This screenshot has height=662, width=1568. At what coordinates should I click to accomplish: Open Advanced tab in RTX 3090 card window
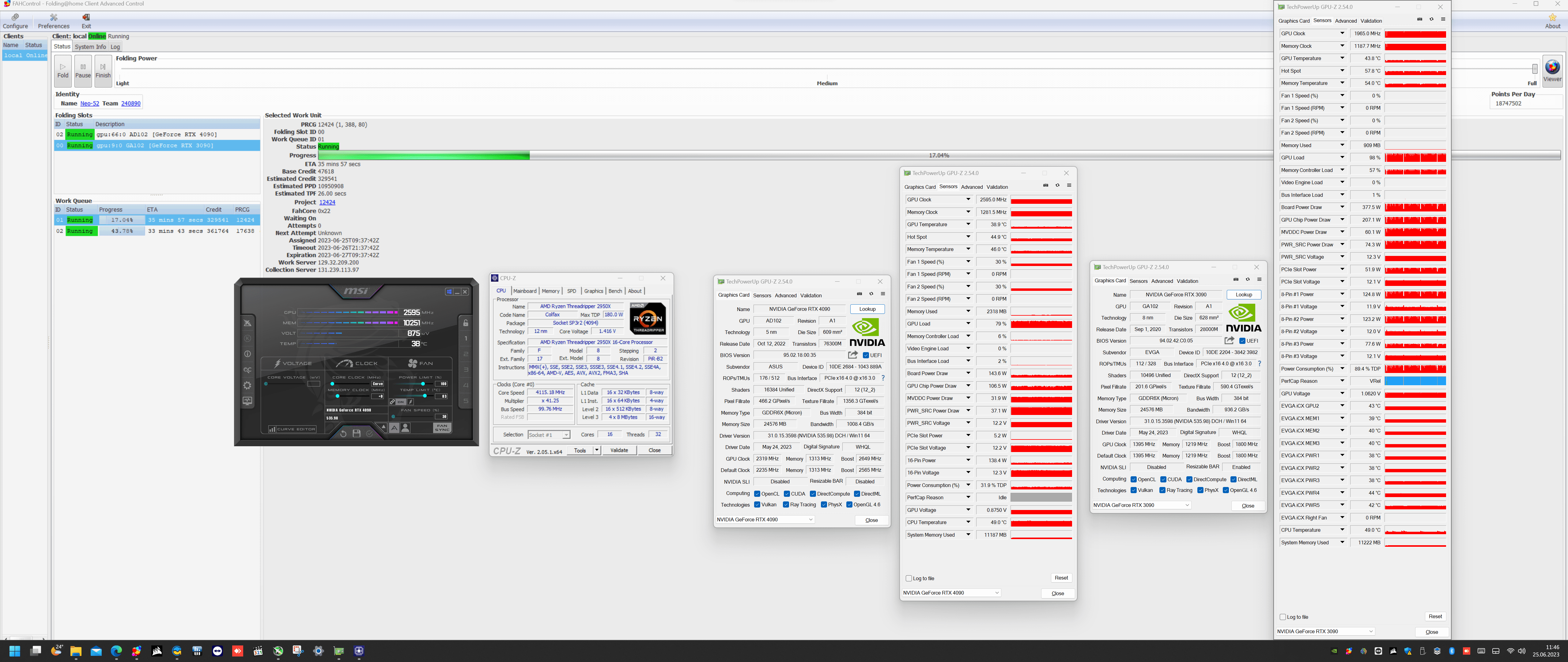(x=1162, y=281)
